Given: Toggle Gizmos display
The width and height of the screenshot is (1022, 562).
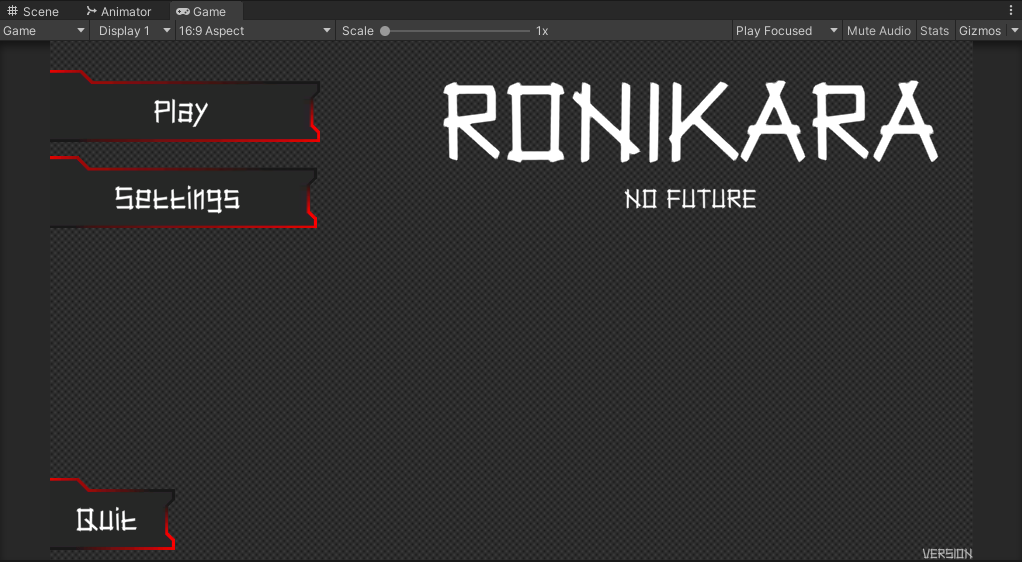Looking at the screenshot, I should 980,31.
